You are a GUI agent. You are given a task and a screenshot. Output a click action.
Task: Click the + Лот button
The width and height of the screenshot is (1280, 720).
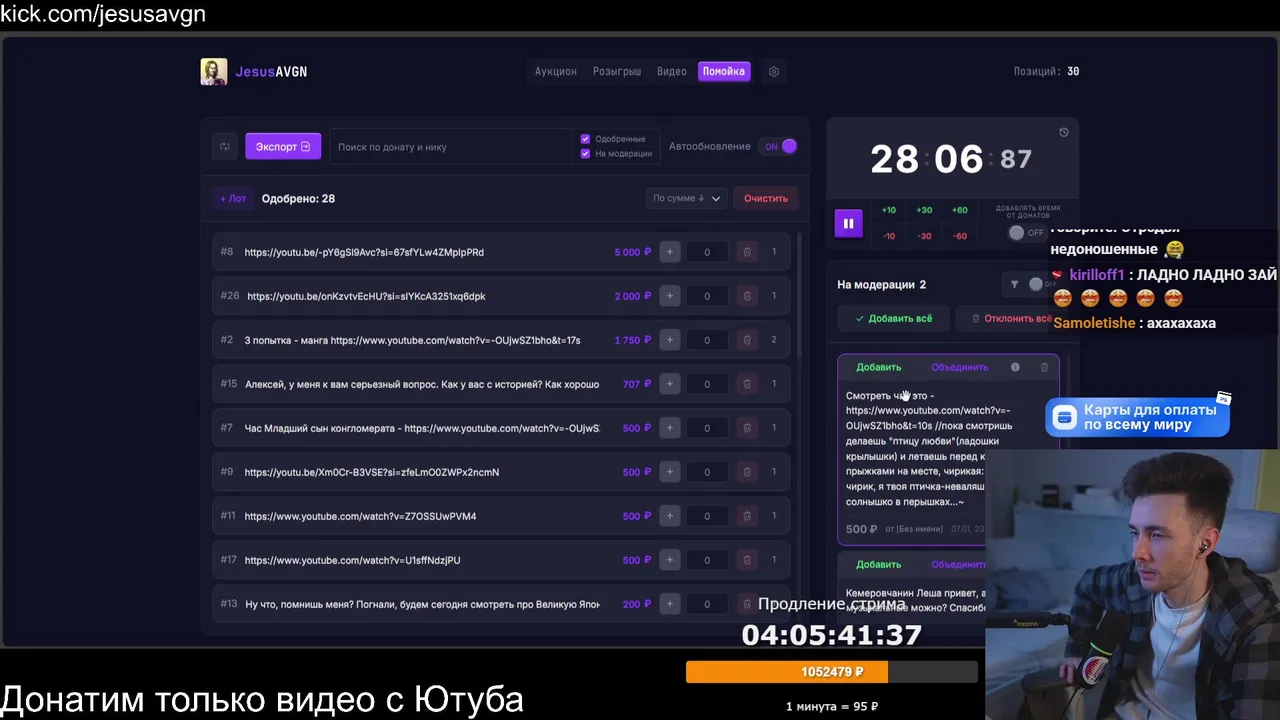click(233, 198)
